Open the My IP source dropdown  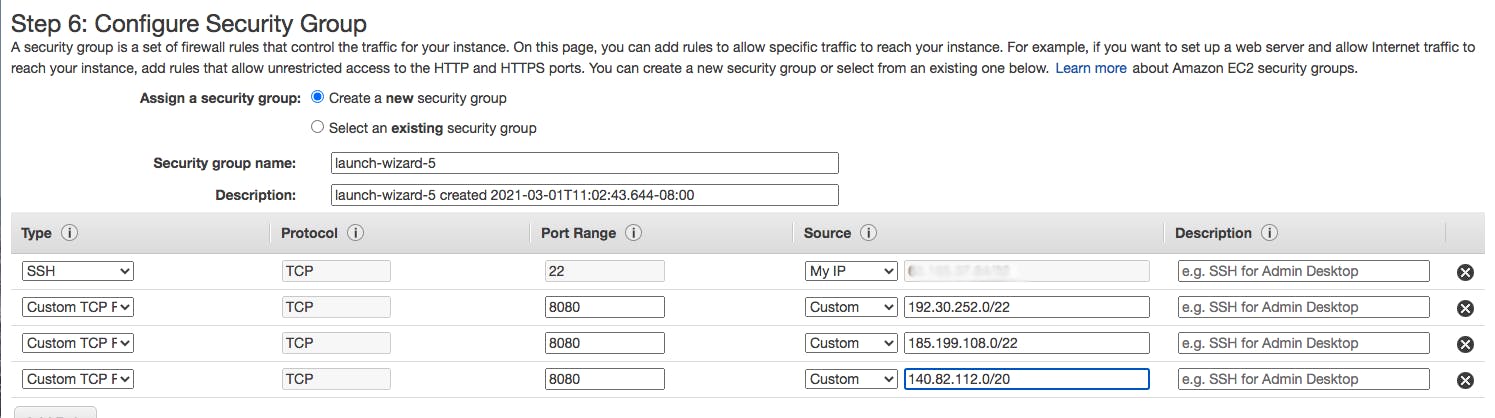852,271
